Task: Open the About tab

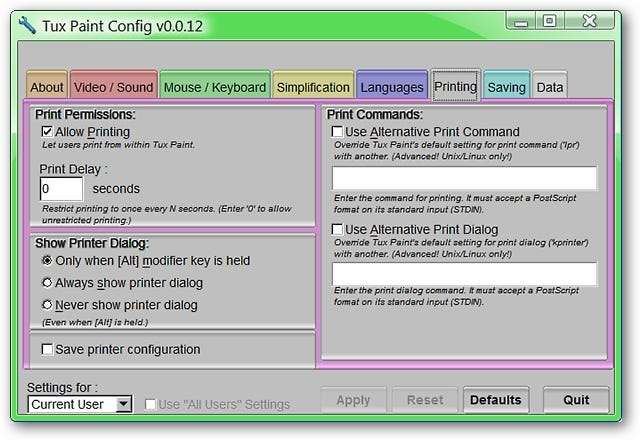Action: click(47, 84)
